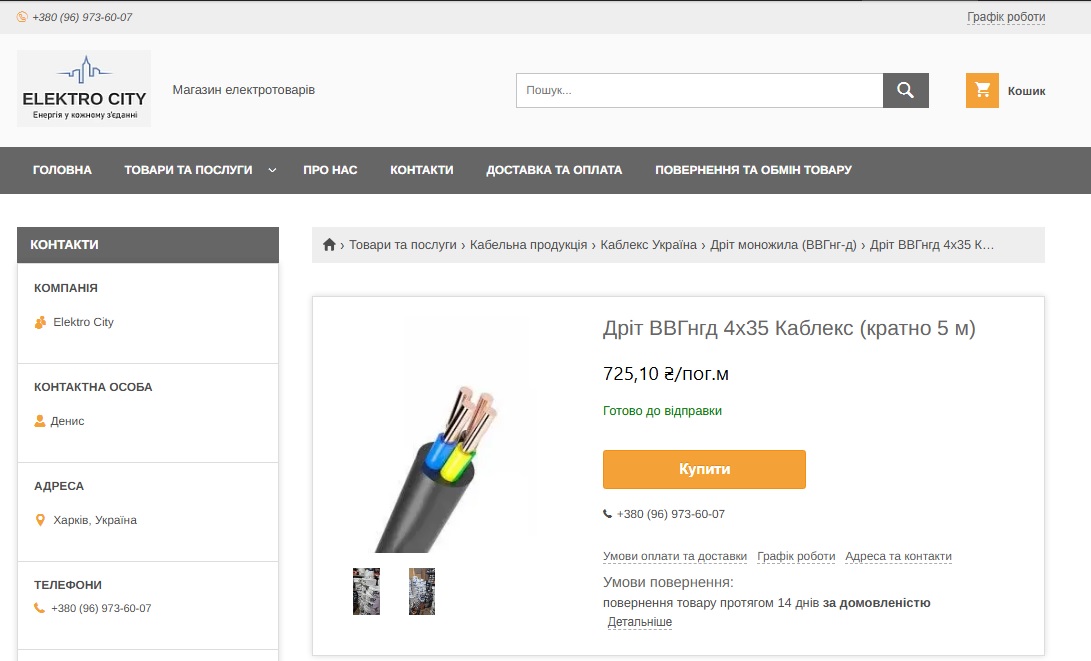Click the Elektro City logo
The image size is (1091, 661).
click(84, 89)
